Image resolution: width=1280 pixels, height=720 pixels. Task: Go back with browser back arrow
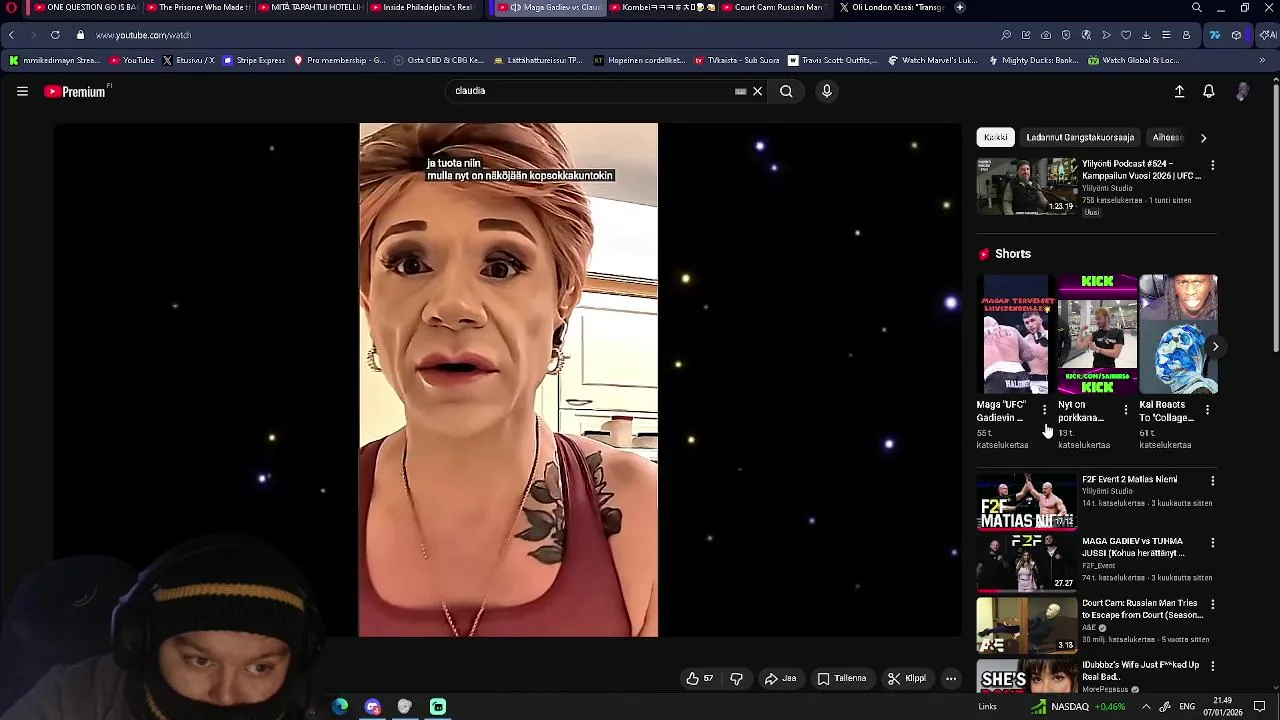point(11,35)
